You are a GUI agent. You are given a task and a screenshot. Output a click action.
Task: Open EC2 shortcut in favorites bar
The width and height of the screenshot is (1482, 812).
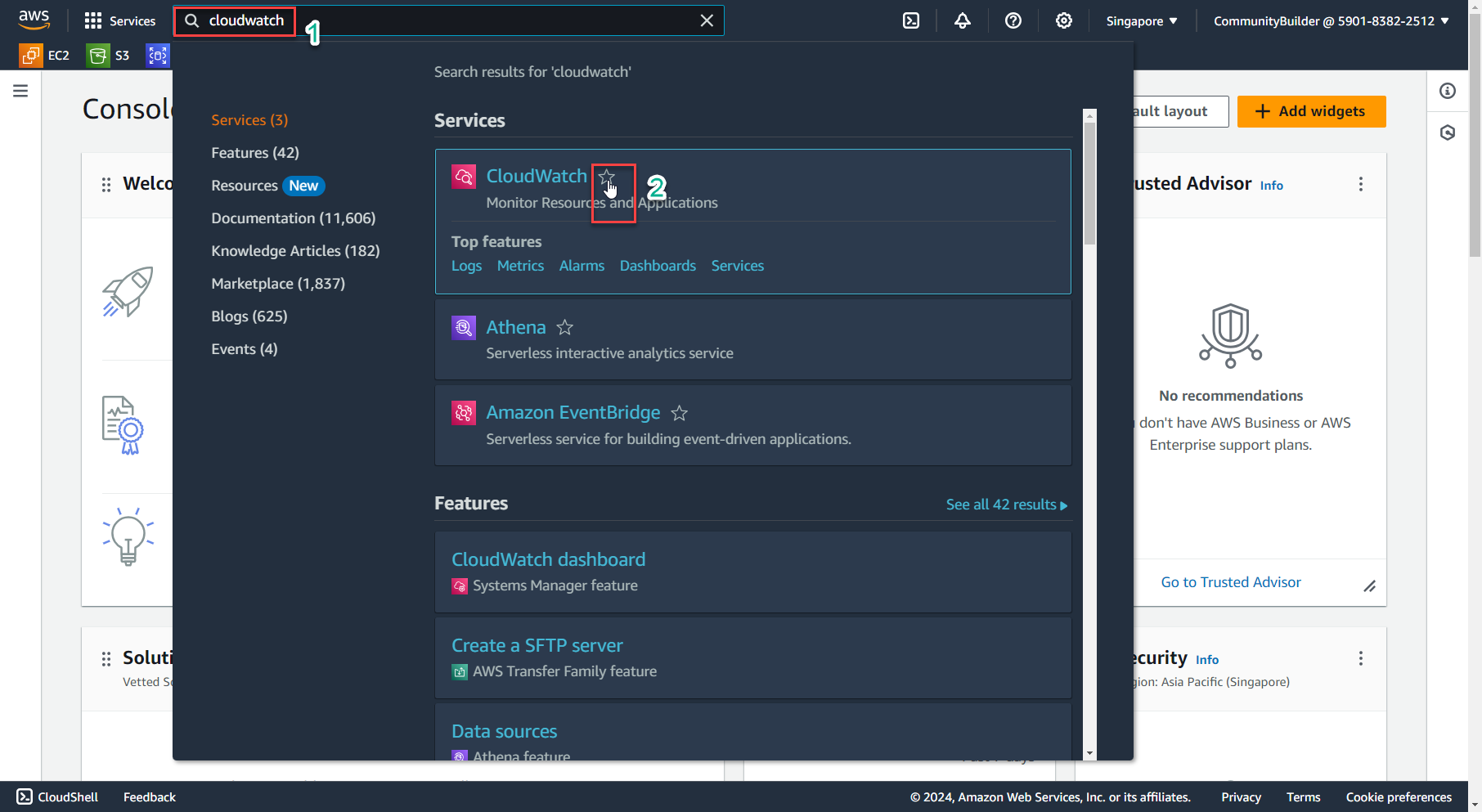click(x=45, y=56)
